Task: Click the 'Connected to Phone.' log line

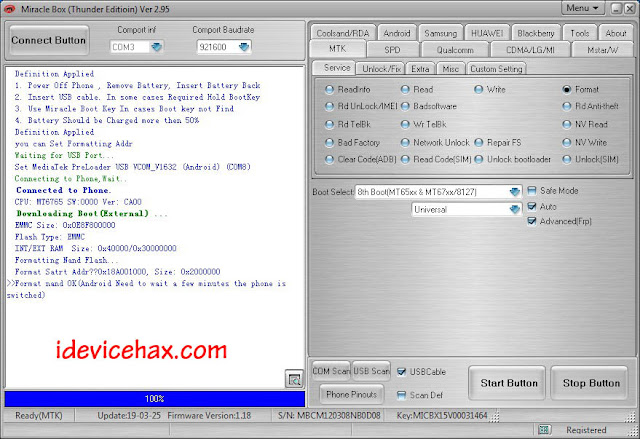Action: 64,190
